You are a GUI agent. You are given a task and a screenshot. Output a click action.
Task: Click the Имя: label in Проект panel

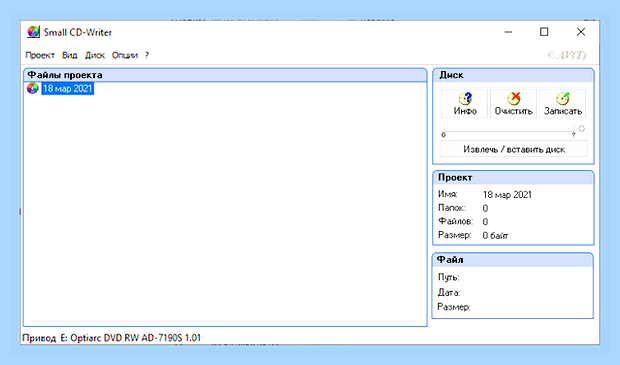448,194
